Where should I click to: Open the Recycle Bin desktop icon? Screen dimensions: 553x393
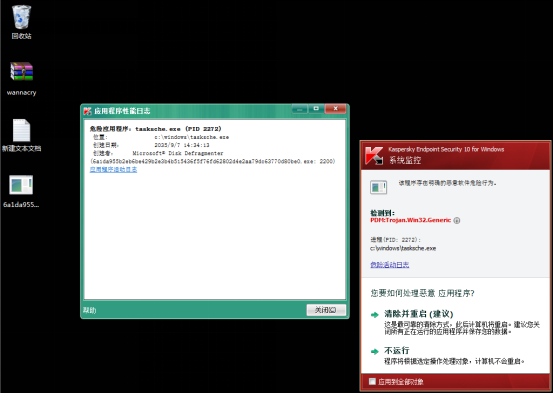21,21
